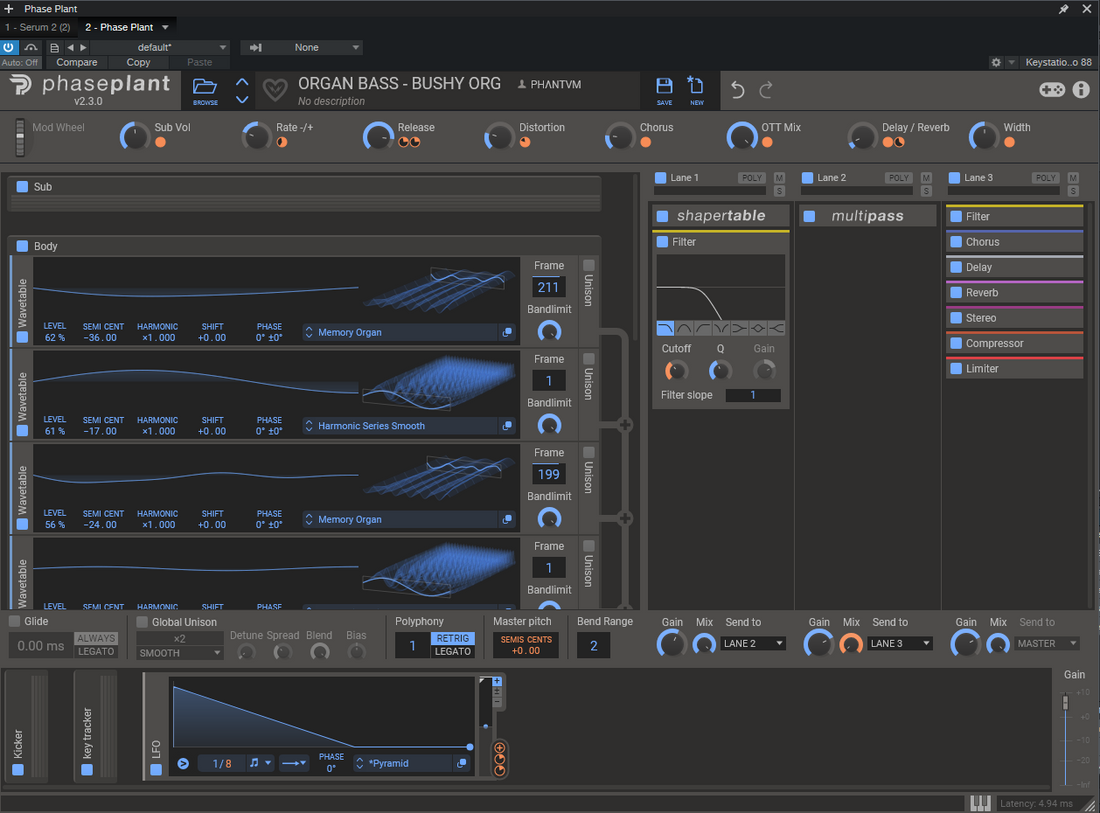Open the Lane 2 Send to LANE 3 dropdown
1100x813 pixels.
pyautogui.click(x=900, y=643)
